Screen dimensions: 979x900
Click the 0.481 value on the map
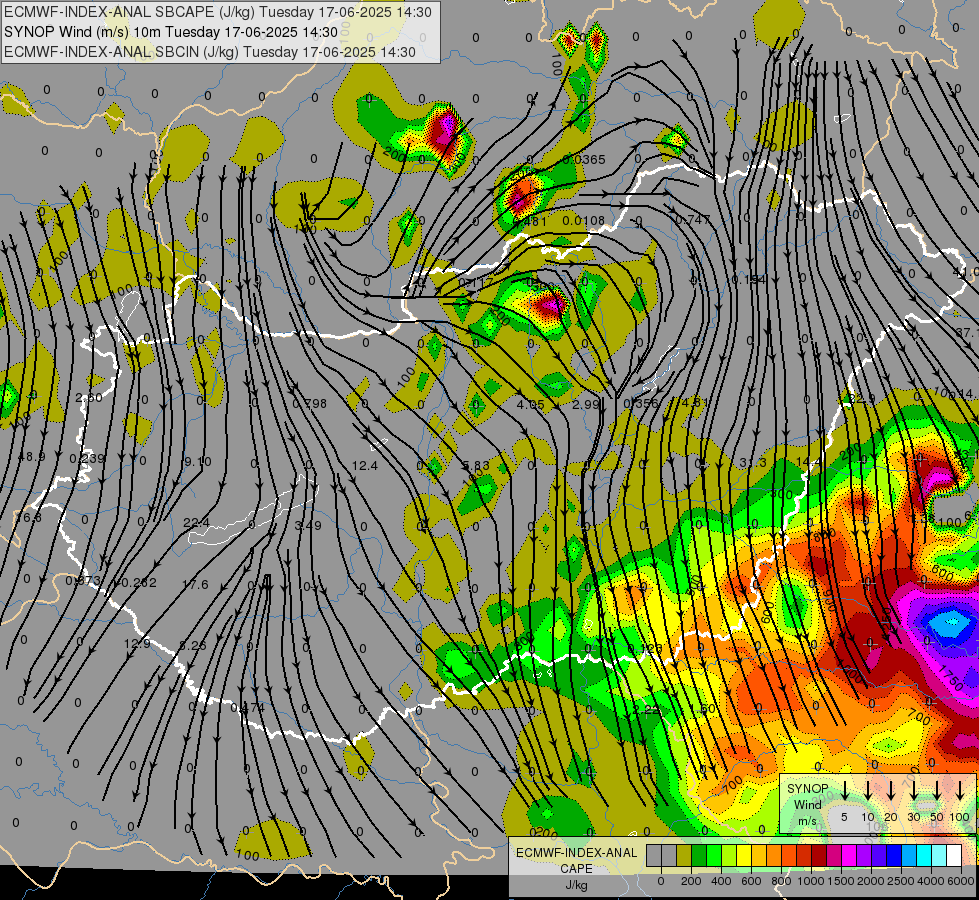click(x=530, y=221)
